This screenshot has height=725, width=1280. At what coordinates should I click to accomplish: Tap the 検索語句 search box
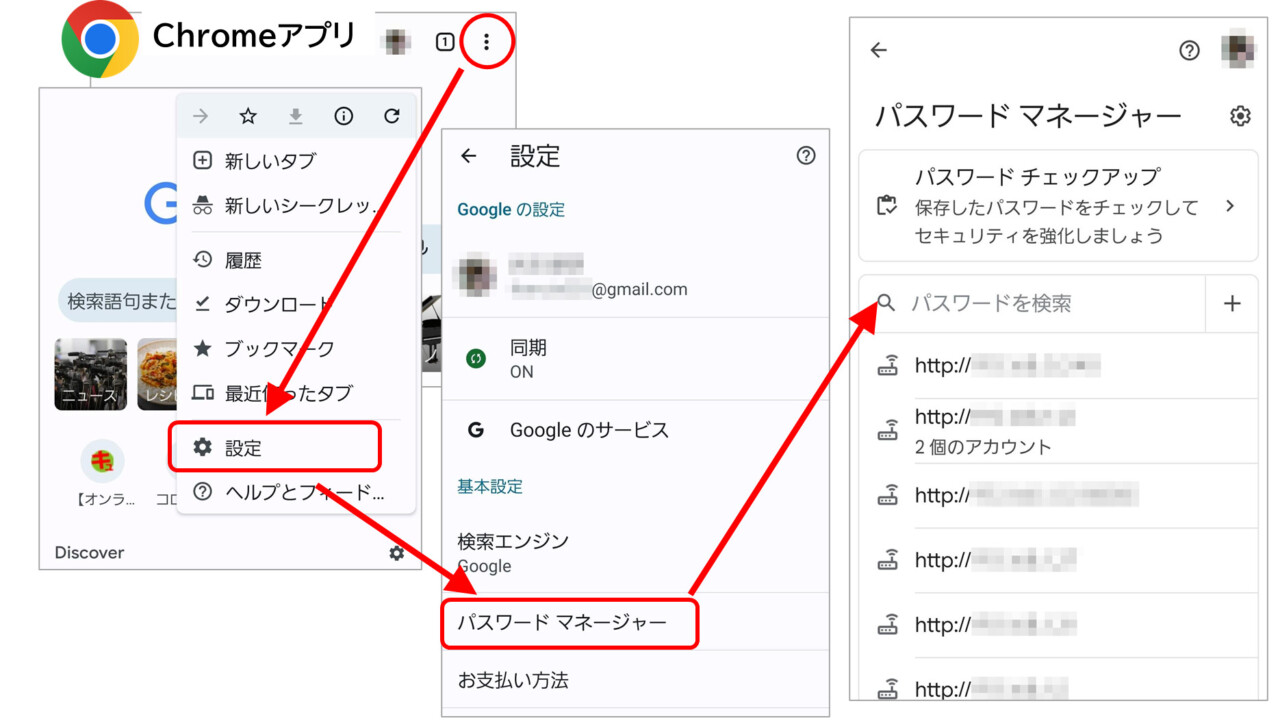pyautogui.click(x=118, y=301)
